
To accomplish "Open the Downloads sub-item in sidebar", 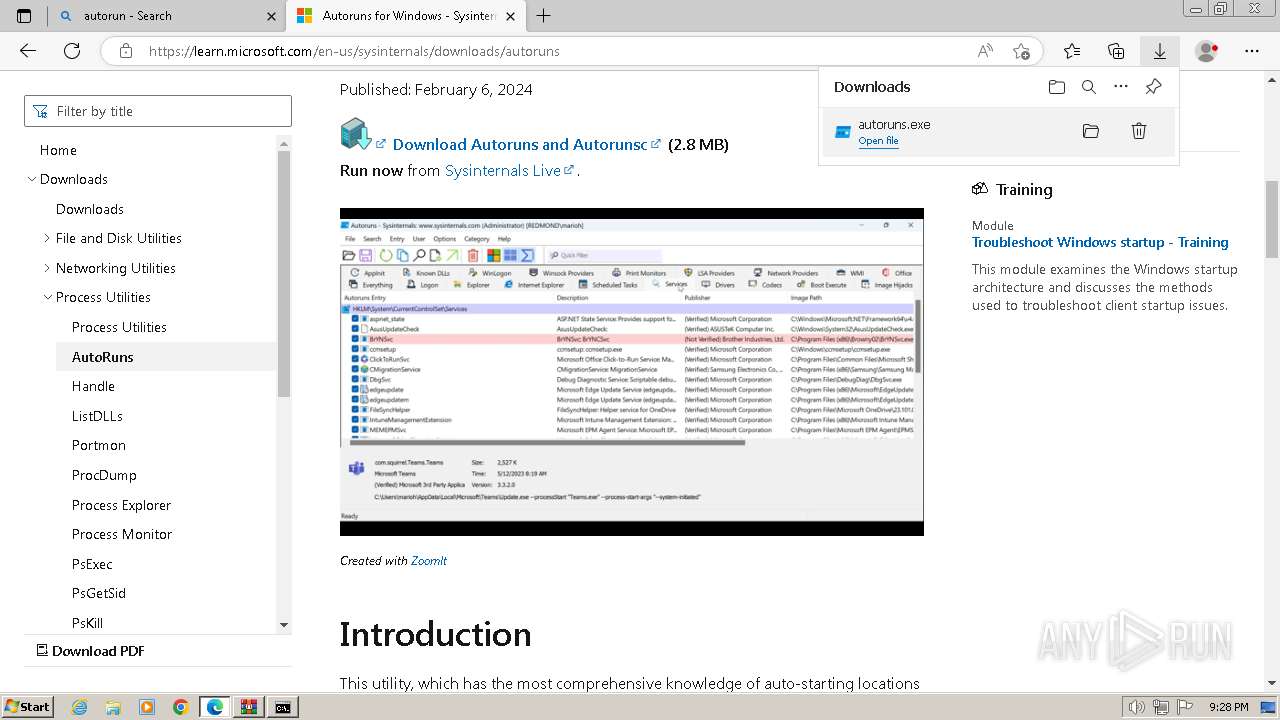I will click(x=90, y=209).
